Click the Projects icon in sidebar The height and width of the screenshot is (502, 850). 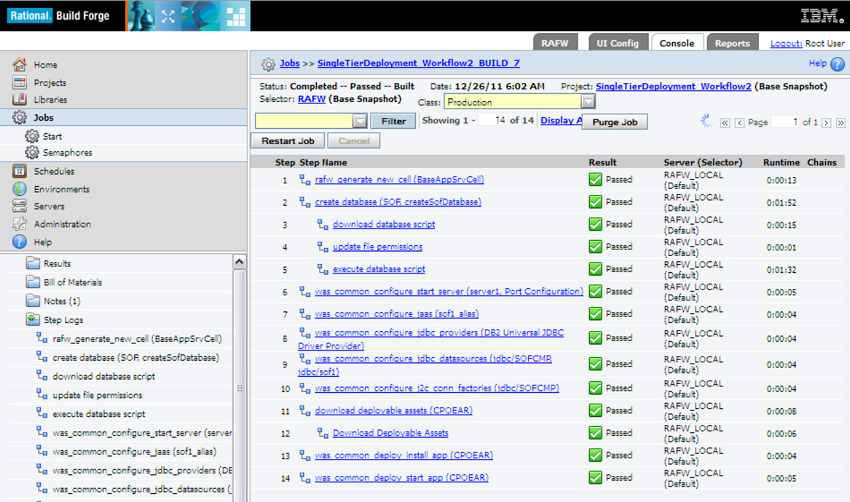point(20,82)
